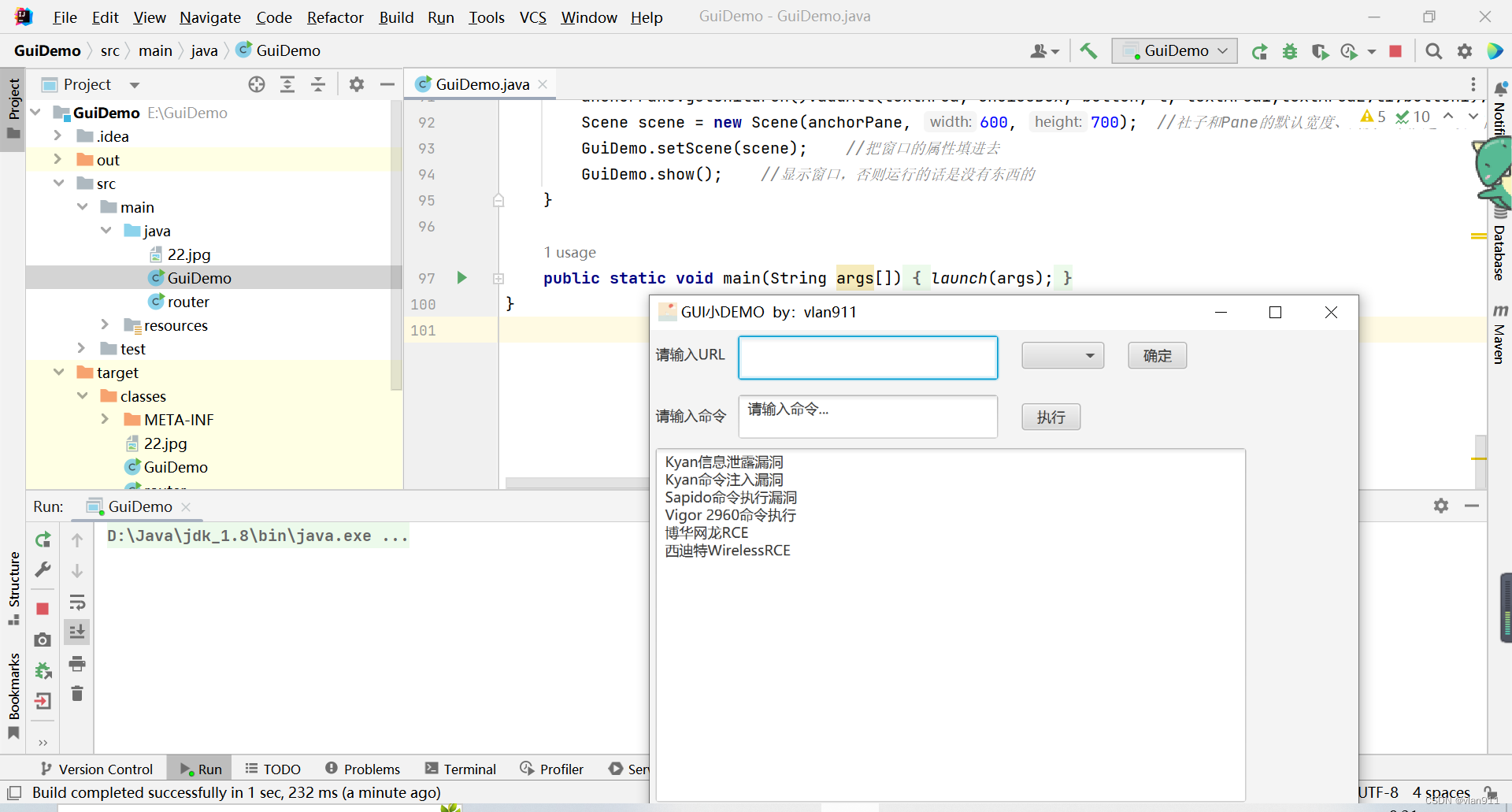The width and height of the screenshot is (1512, 812).
Task: Click the 确定 button in GUI DEMO window
Action: (1158, 355)
